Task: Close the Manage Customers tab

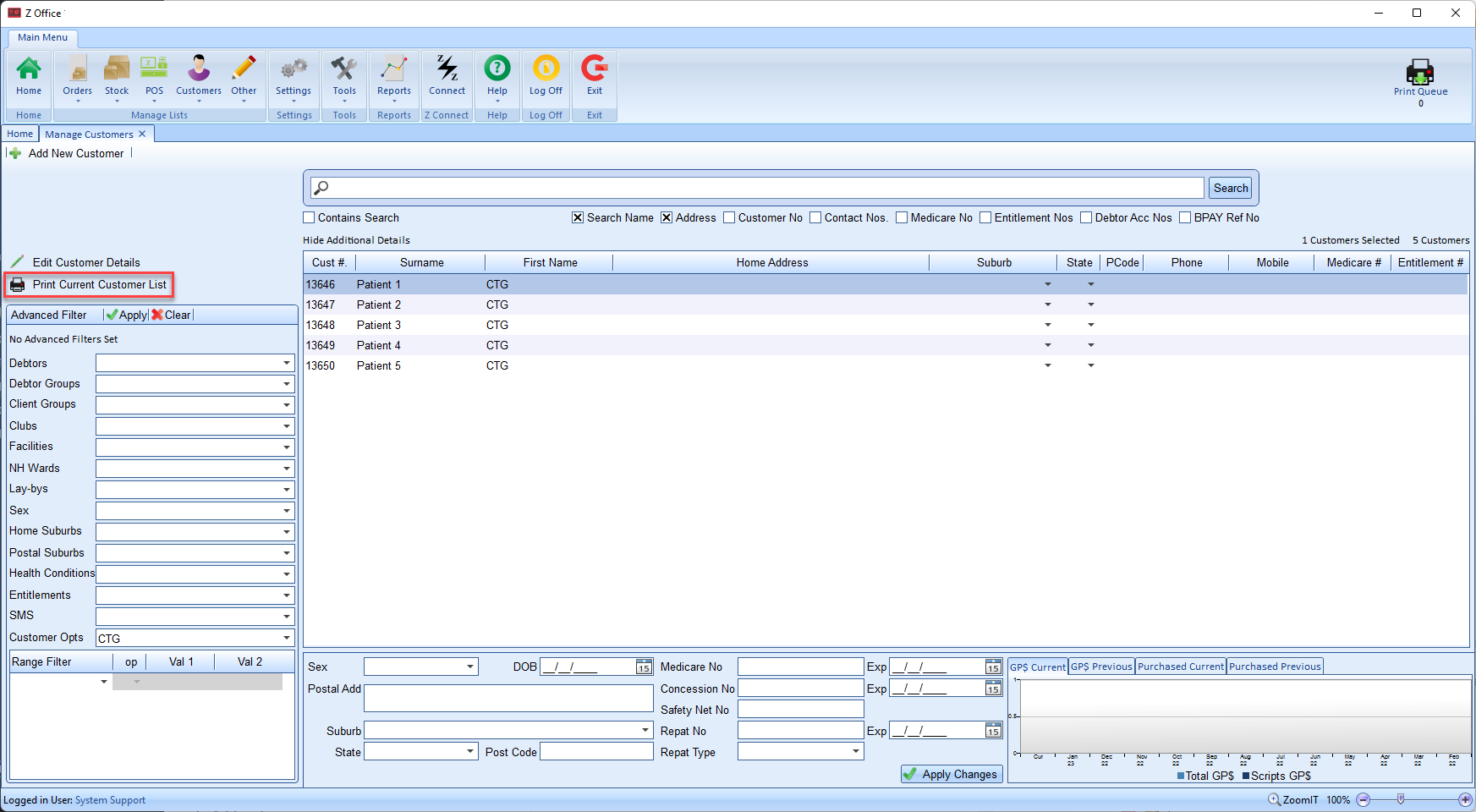Action: pos(142,134)
